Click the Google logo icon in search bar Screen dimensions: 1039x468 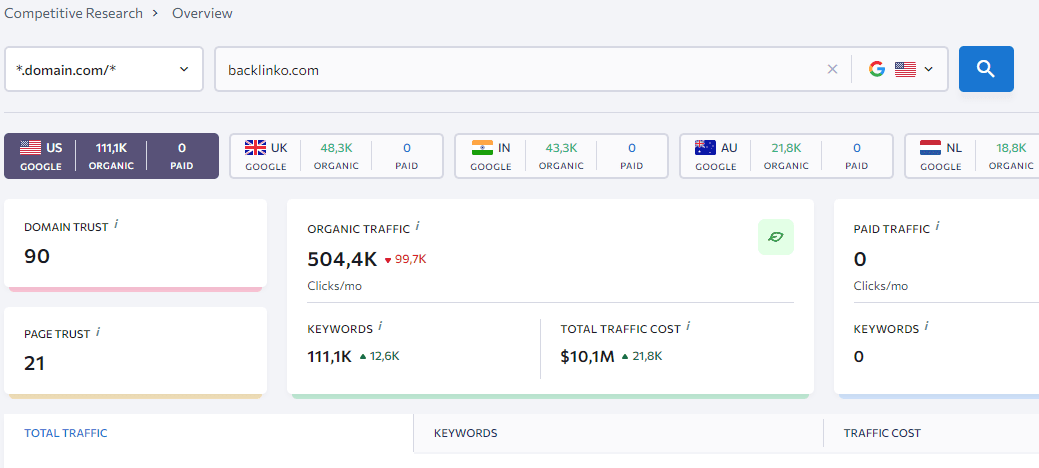pos(877,69)
